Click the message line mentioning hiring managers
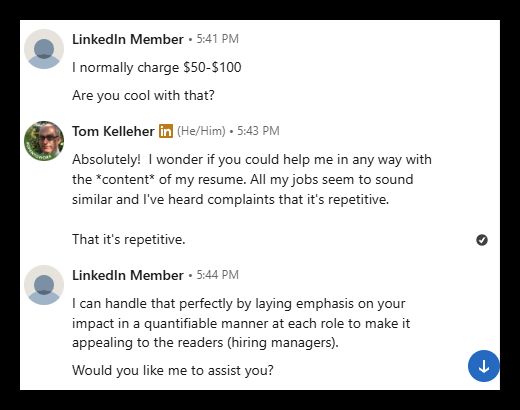The height and width of the screenshot is (410, 520). click(x=205, y=343)
